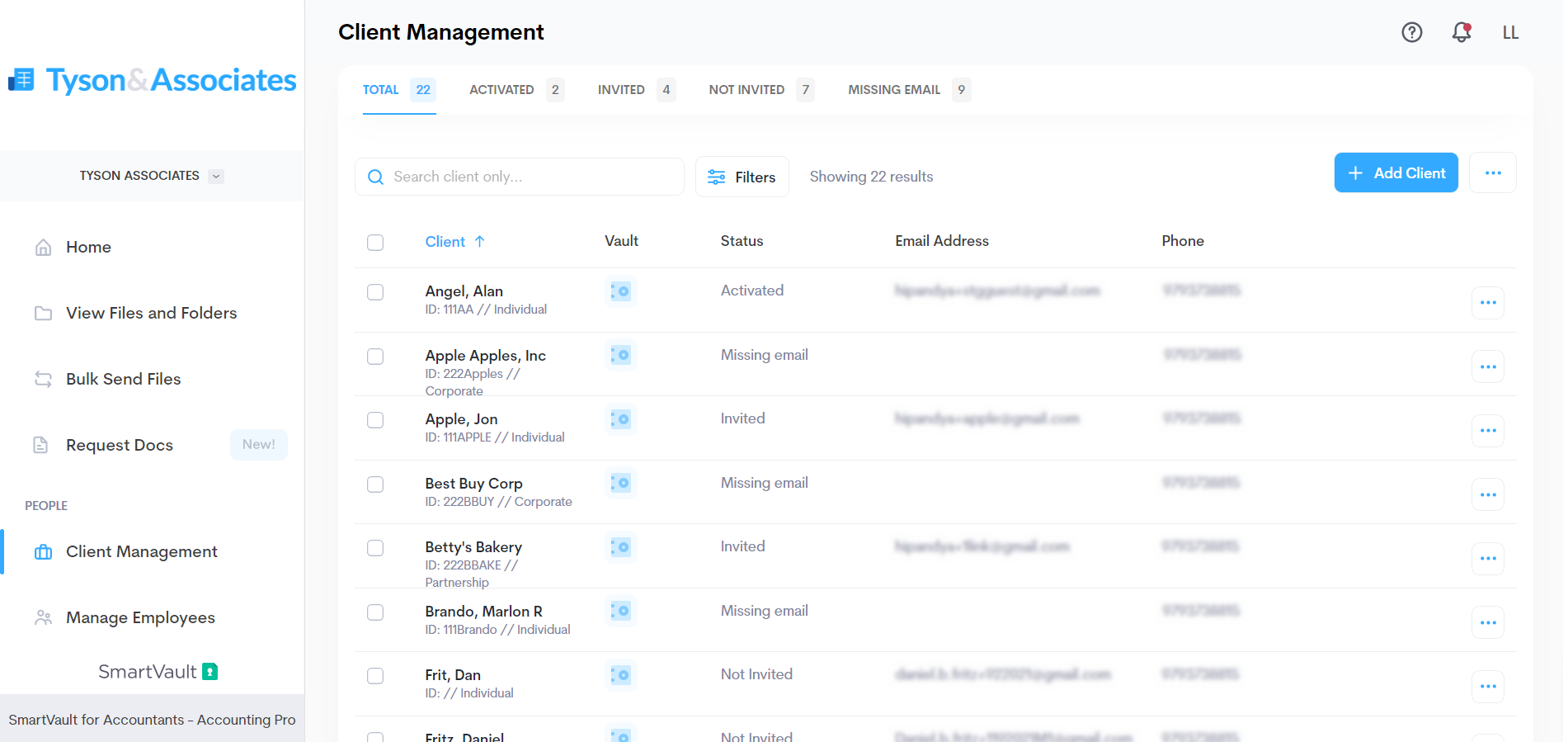Select the Apple, Jon row checkbox
Viewport: 1568px width, 742px height.
[x=375, y=420]
